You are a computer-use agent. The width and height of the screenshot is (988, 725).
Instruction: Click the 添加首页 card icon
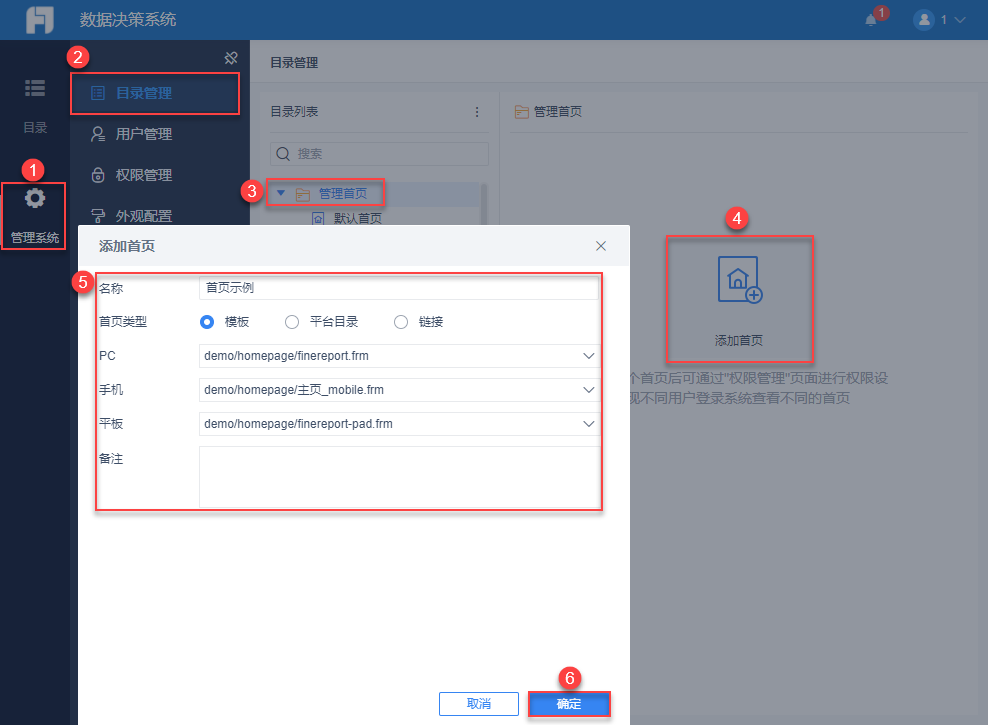tap(740, 280)
